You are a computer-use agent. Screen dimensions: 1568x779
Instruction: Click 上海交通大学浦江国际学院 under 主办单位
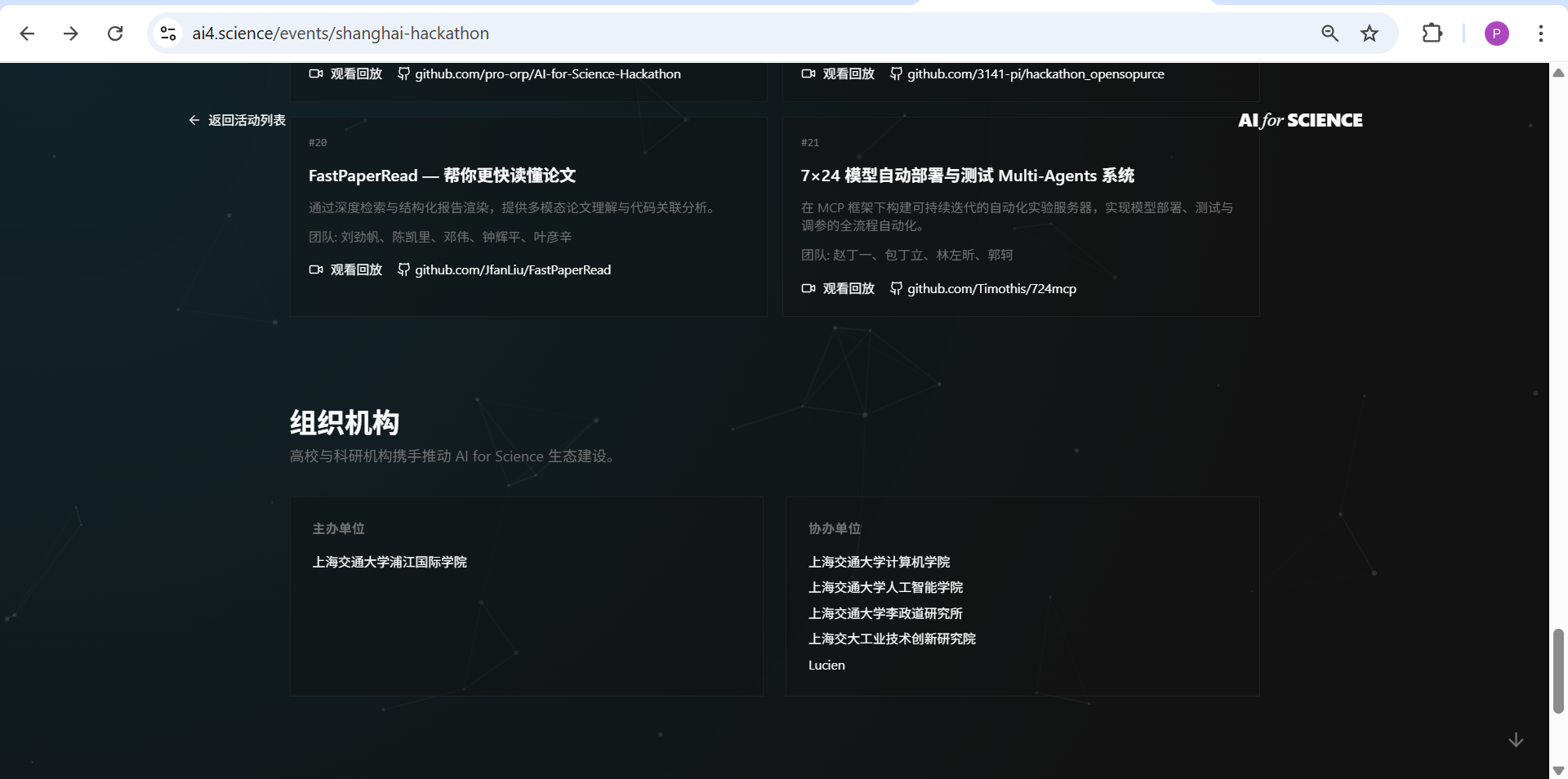pos(390,562)
